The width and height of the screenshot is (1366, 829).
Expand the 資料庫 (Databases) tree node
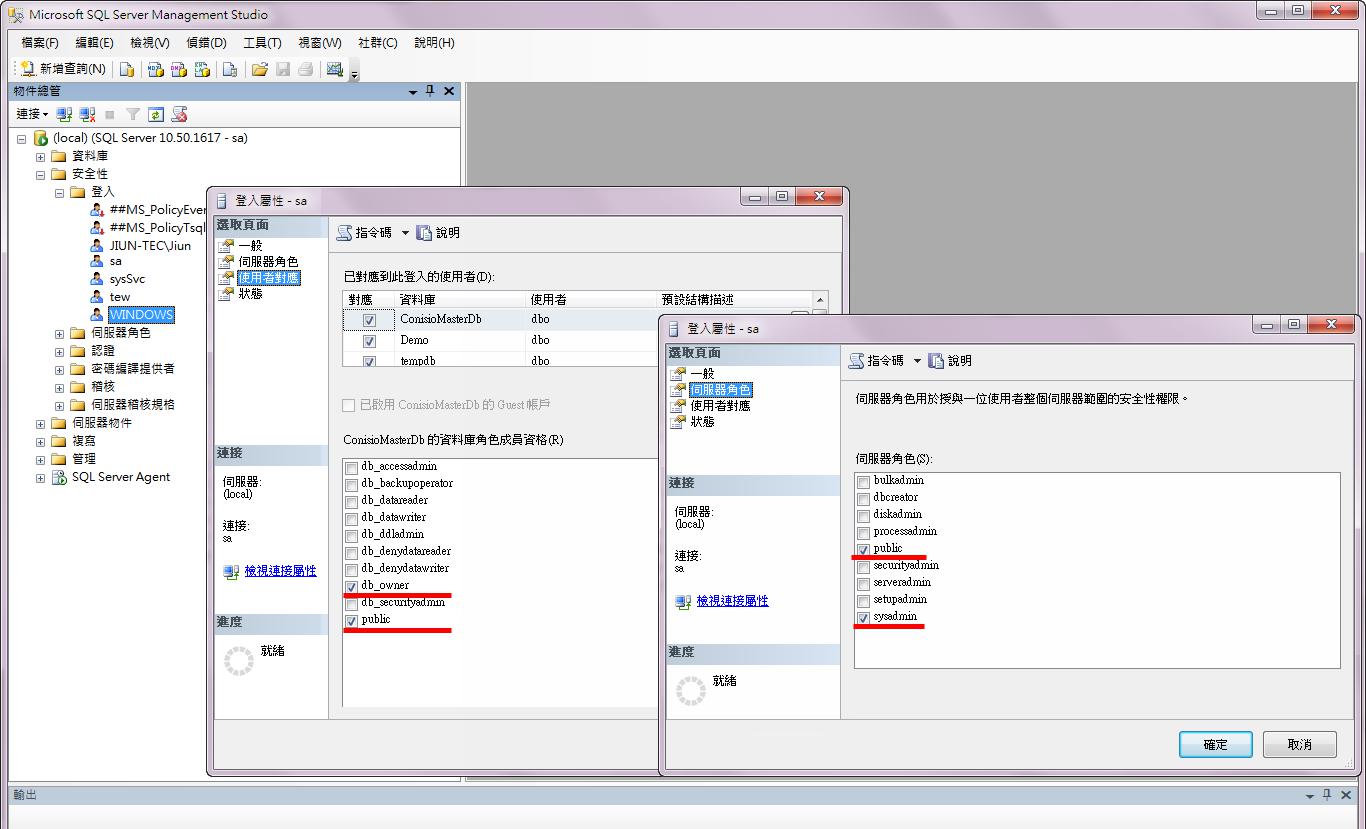41,157
